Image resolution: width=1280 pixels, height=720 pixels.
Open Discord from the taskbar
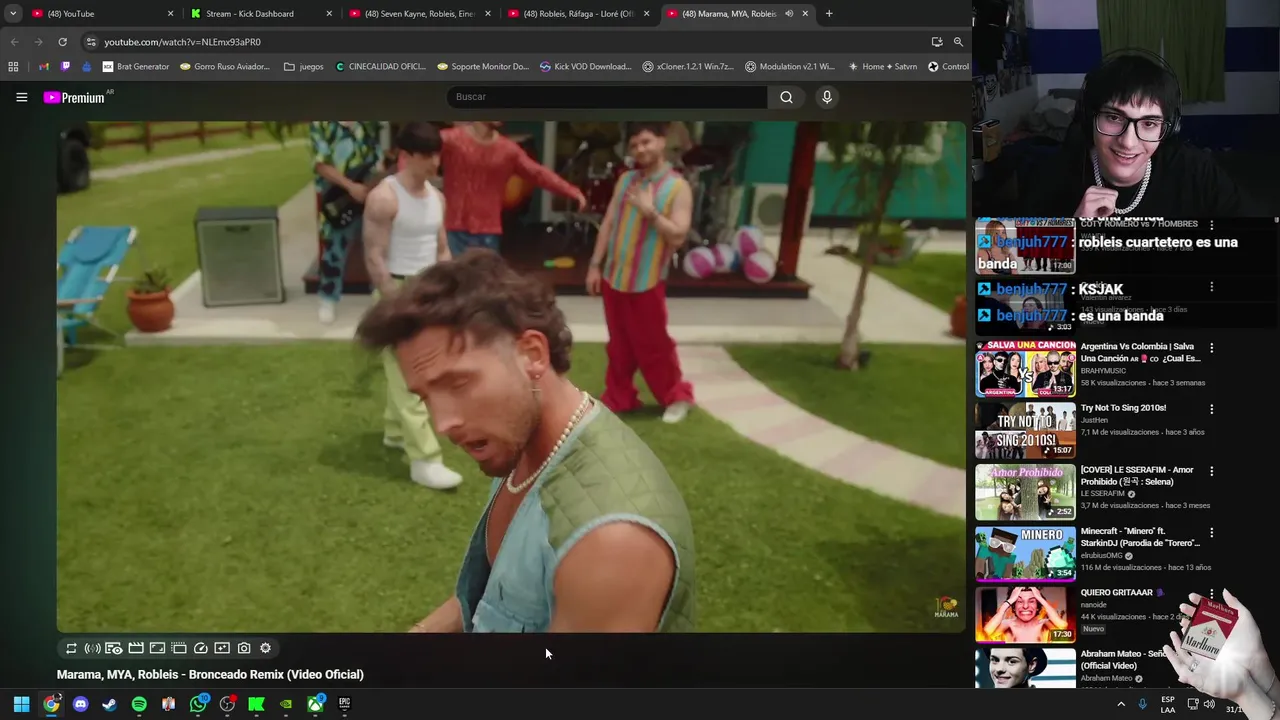81,704
